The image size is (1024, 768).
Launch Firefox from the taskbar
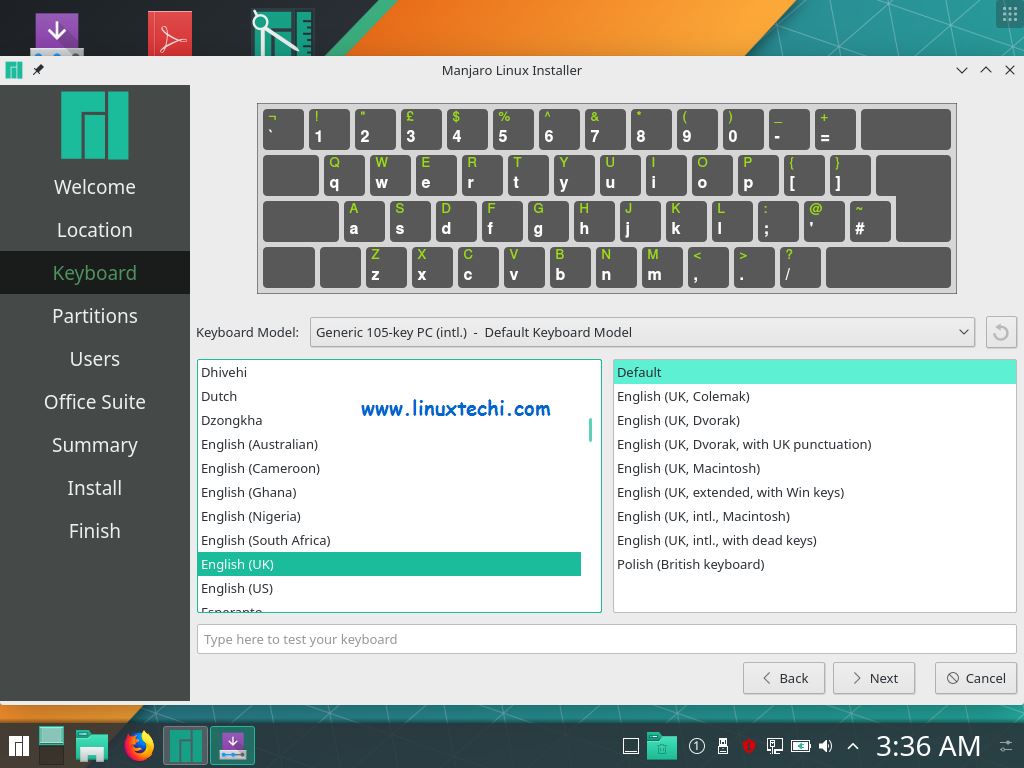pos(139,745)
